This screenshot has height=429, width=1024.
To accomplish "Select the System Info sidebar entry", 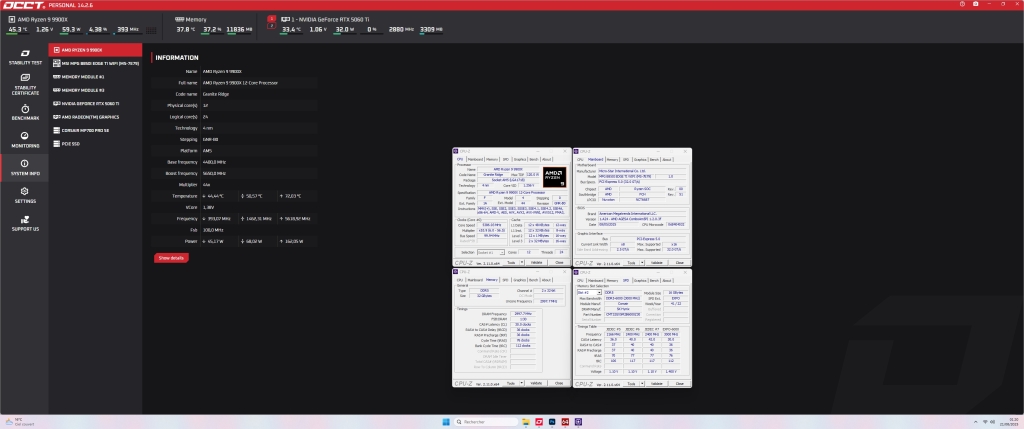I will [x=25, y=168].
